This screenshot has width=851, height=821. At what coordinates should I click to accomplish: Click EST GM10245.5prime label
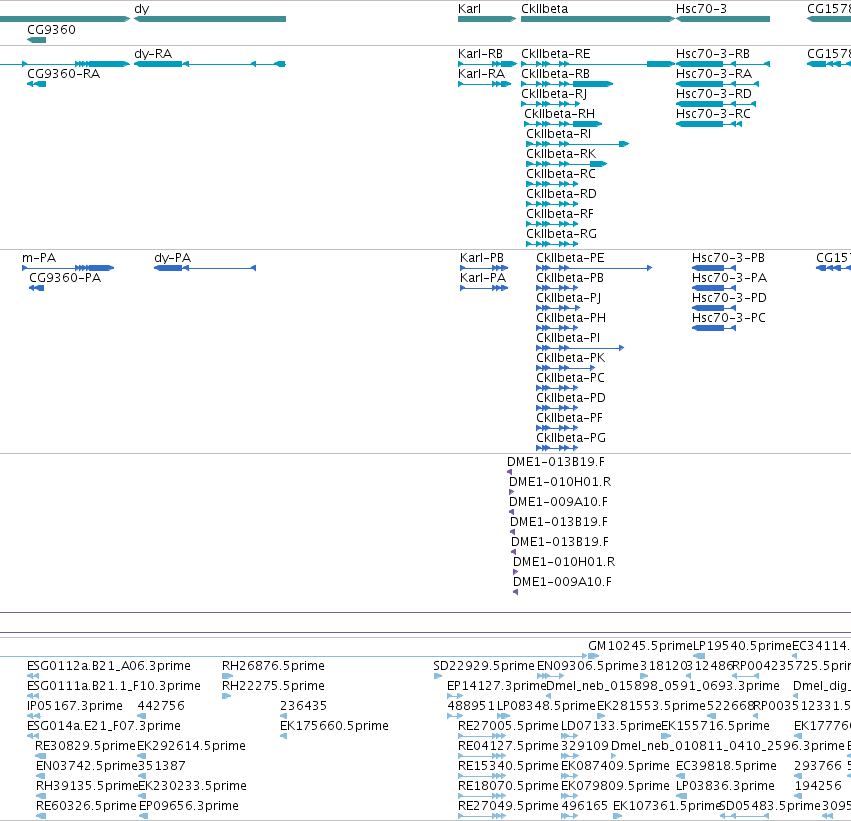641,646
